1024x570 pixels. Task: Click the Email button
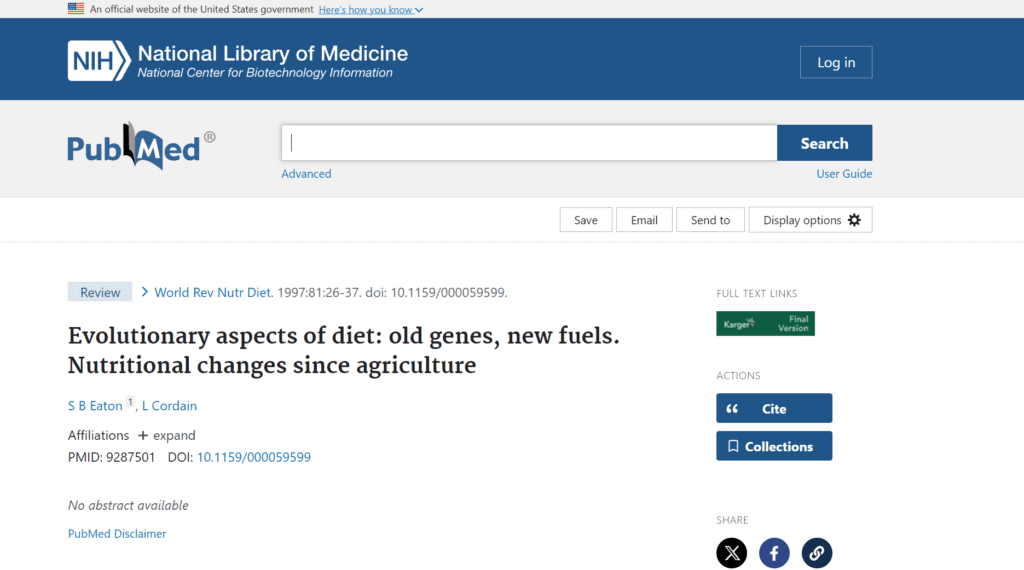point(644,220)
